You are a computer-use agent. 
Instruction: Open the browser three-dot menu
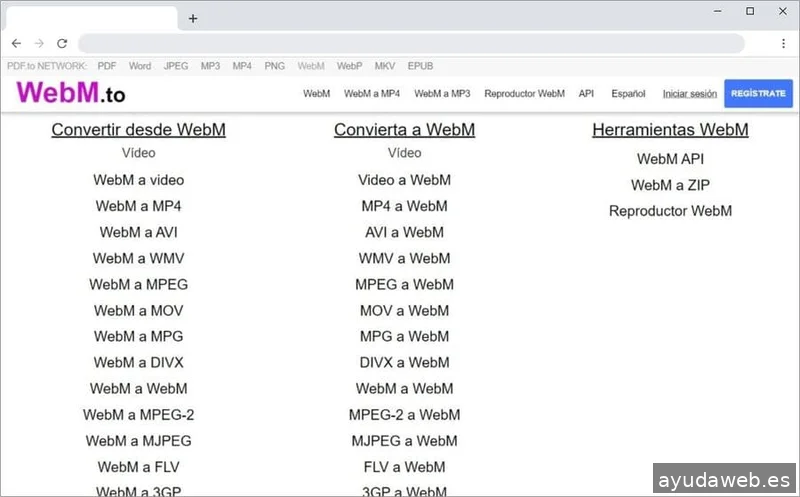[782, 44]
